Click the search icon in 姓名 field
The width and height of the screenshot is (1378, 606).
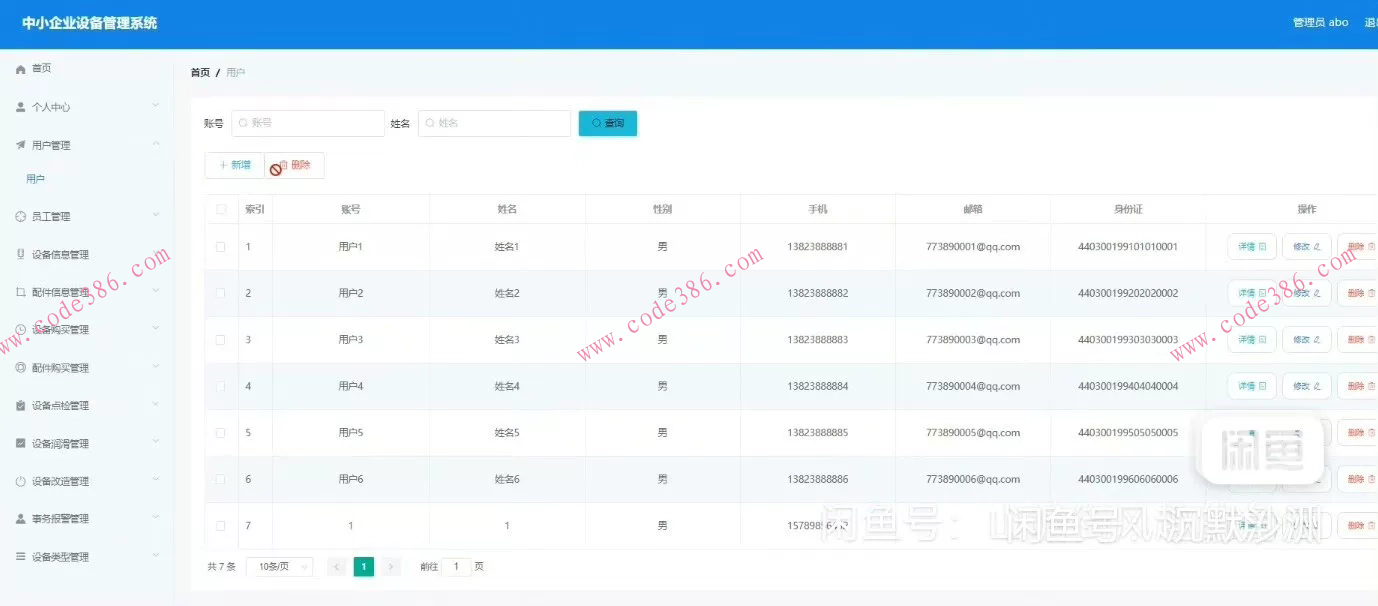430,123
